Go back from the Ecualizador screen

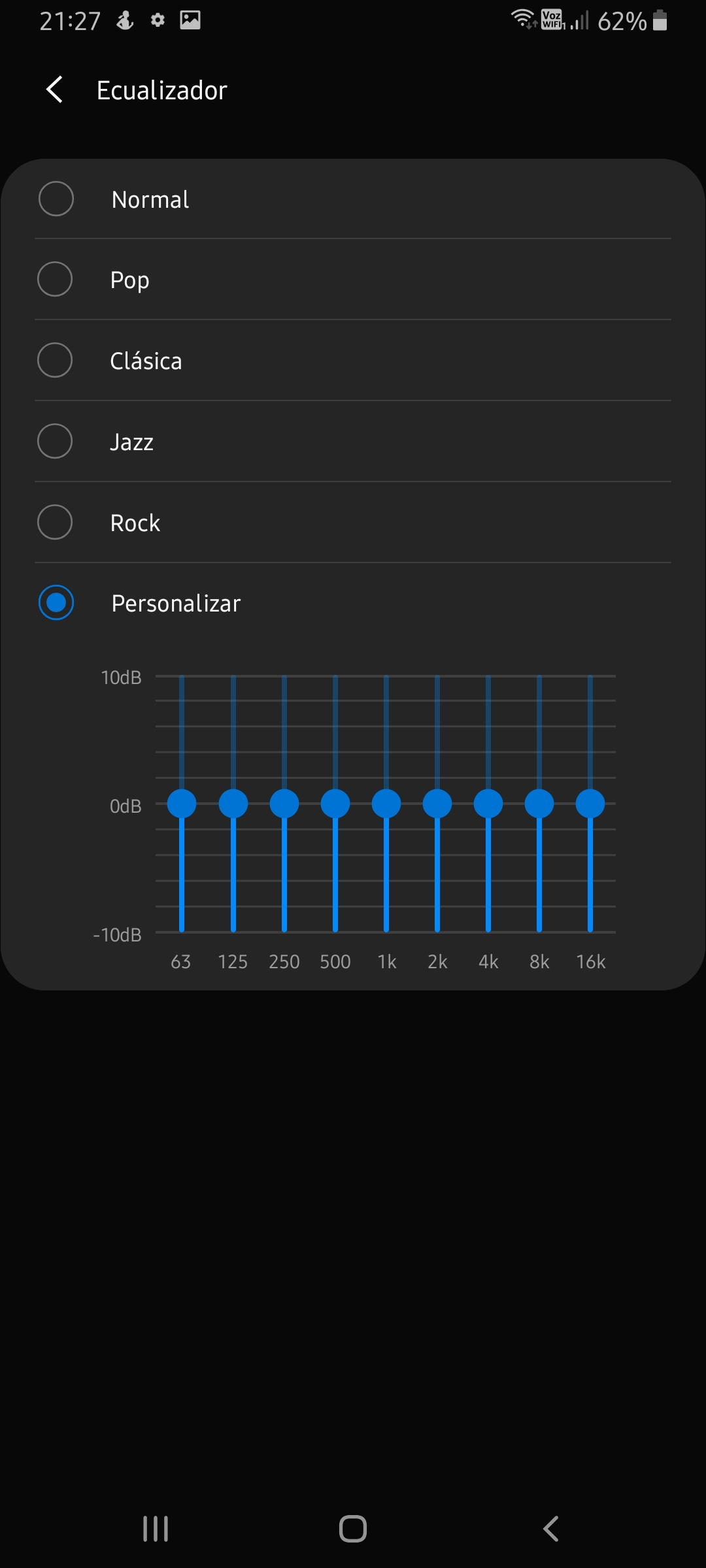[55, 90]
